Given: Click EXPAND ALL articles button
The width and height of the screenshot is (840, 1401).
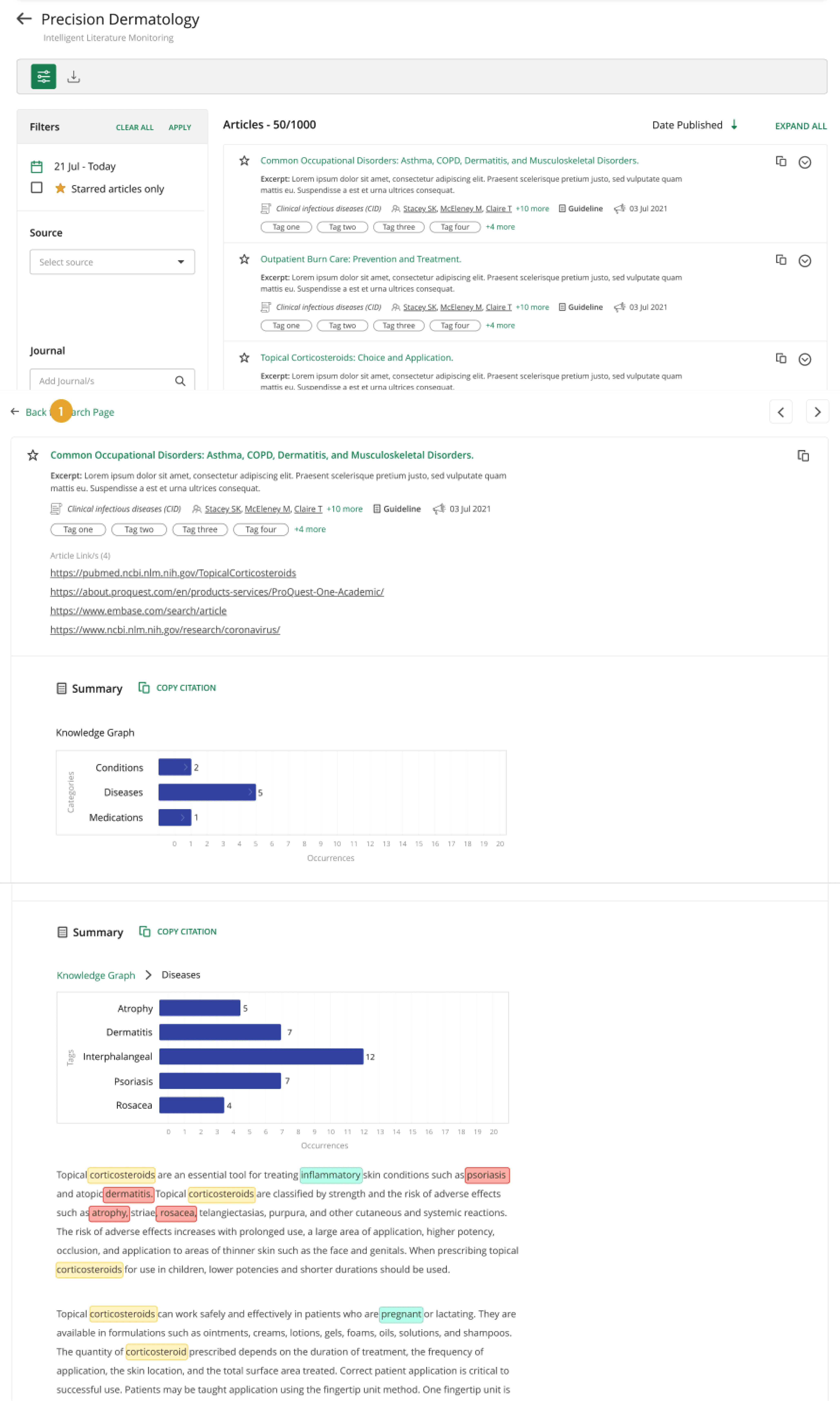Looking at the screenshot, I should click(800, 126).
